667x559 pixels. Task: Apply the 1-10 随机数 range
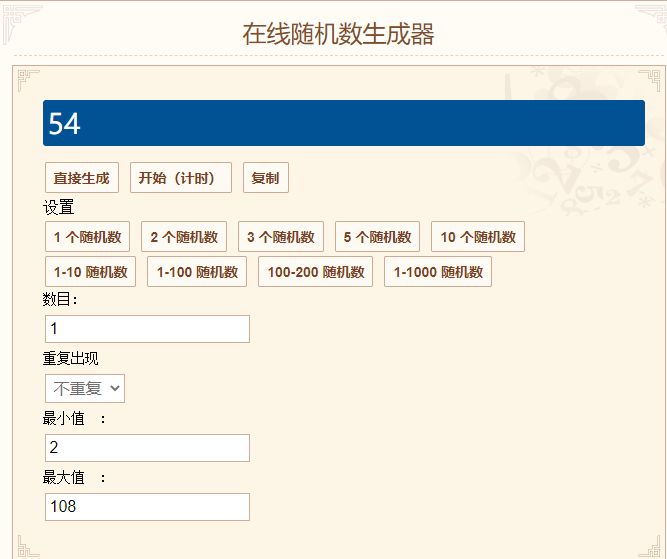[90, 271]
